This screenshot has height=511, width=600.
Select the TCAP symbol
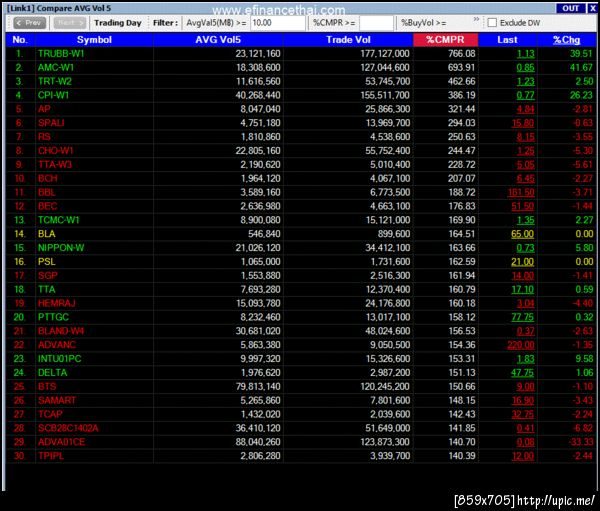tap(50, 415)
